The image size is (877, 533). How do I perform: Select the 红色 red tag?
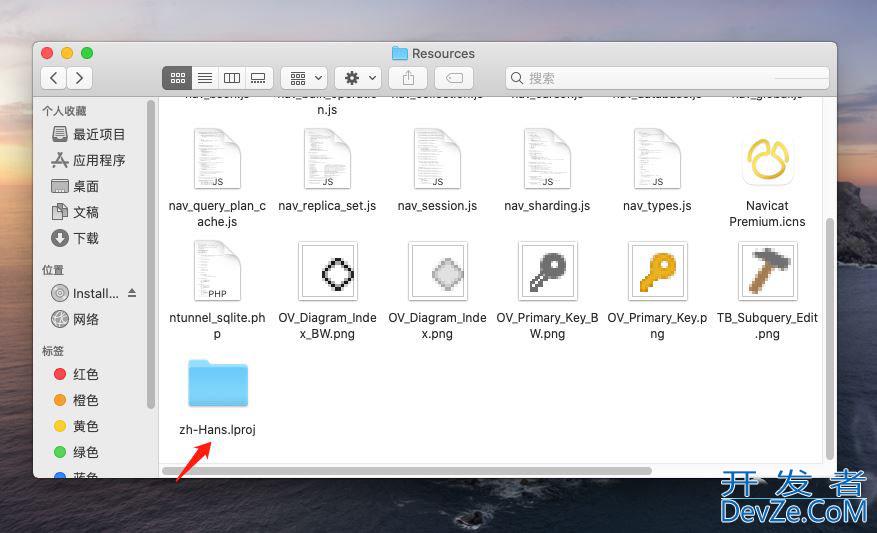point(76,374)
